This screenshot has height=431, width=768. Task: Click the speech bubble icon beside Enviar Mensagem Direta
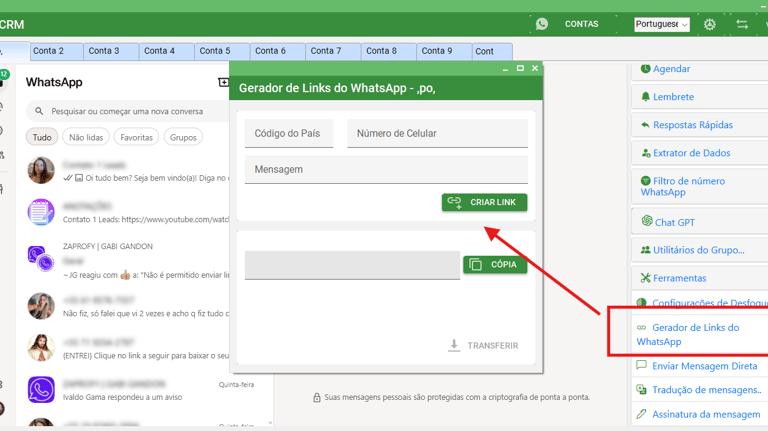pyautogui.click(x=641, y=365)
